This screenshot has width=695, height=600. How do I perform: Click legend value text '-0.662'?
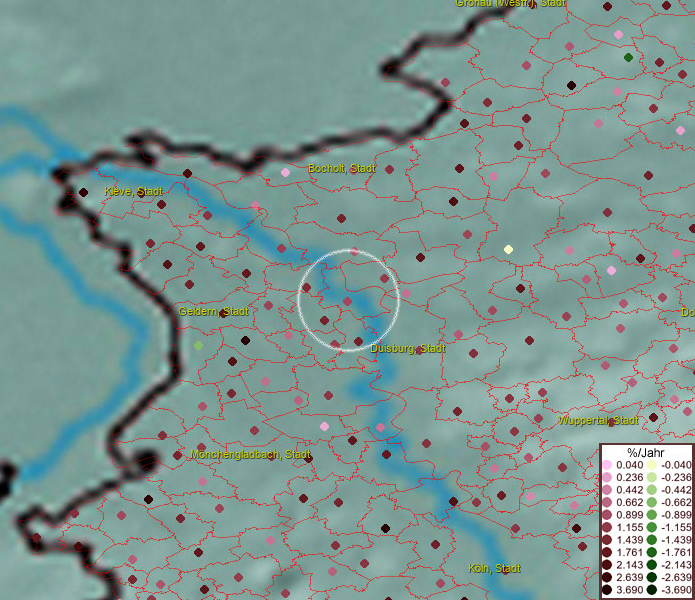click(676, 503)
